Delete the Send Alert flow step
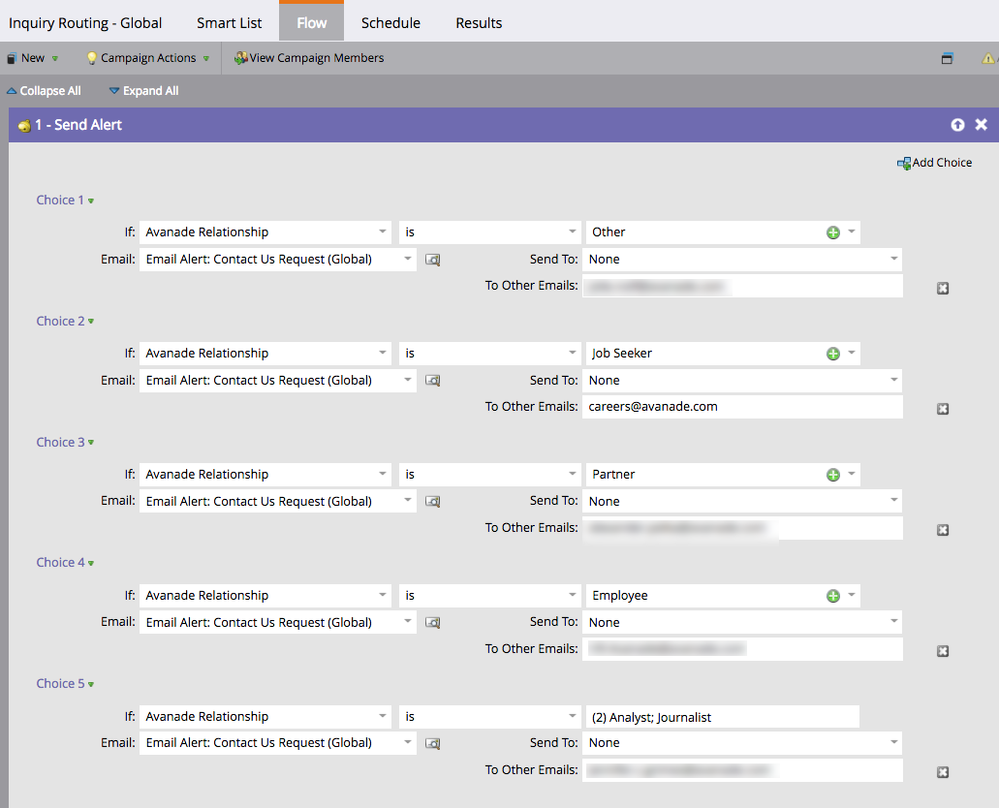 [x=981, y=125]
